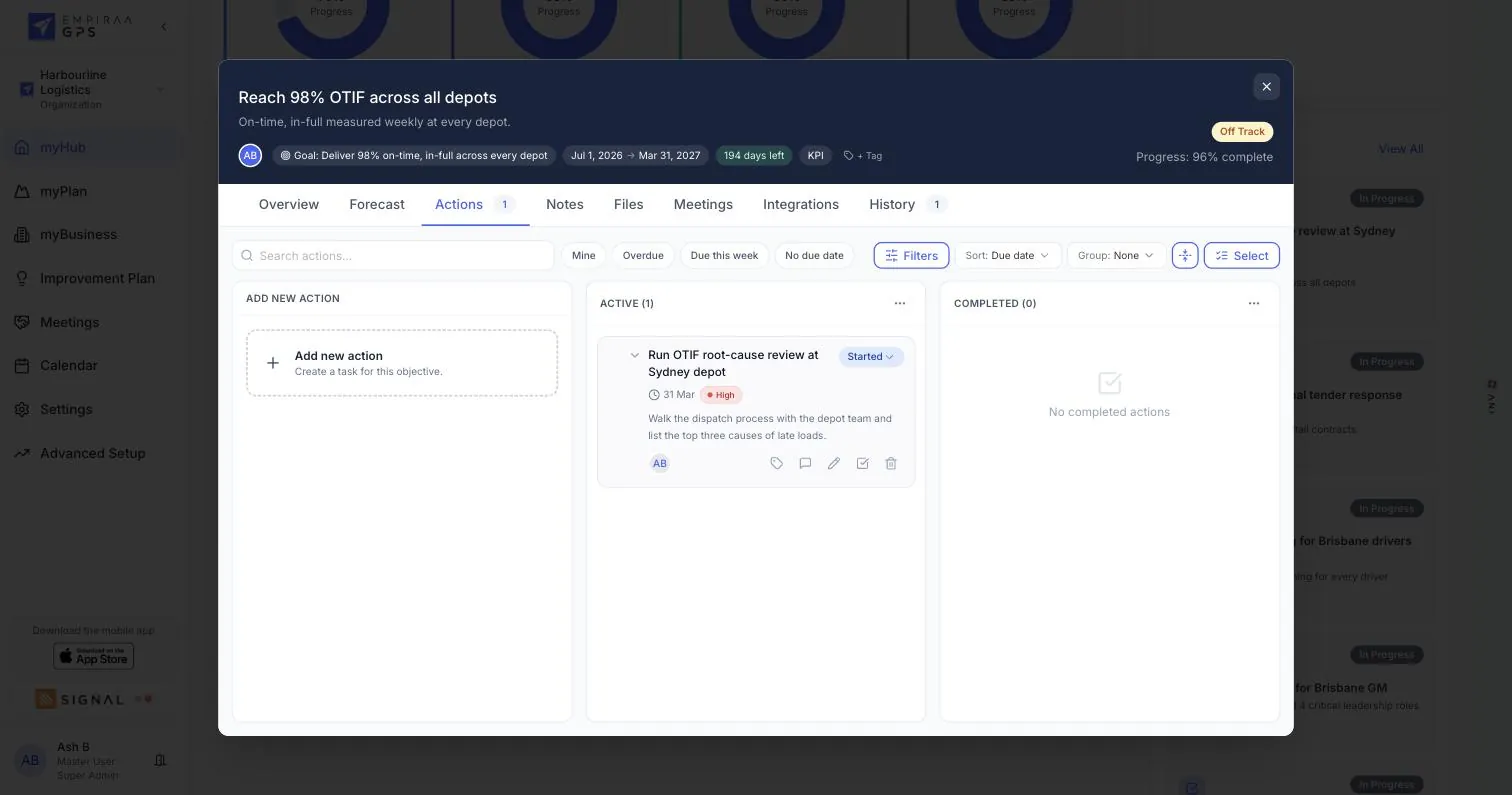This screenshot has height=795, width=1512.
Task: Open the Meetings tab in dialog
Action: (703, 204)
